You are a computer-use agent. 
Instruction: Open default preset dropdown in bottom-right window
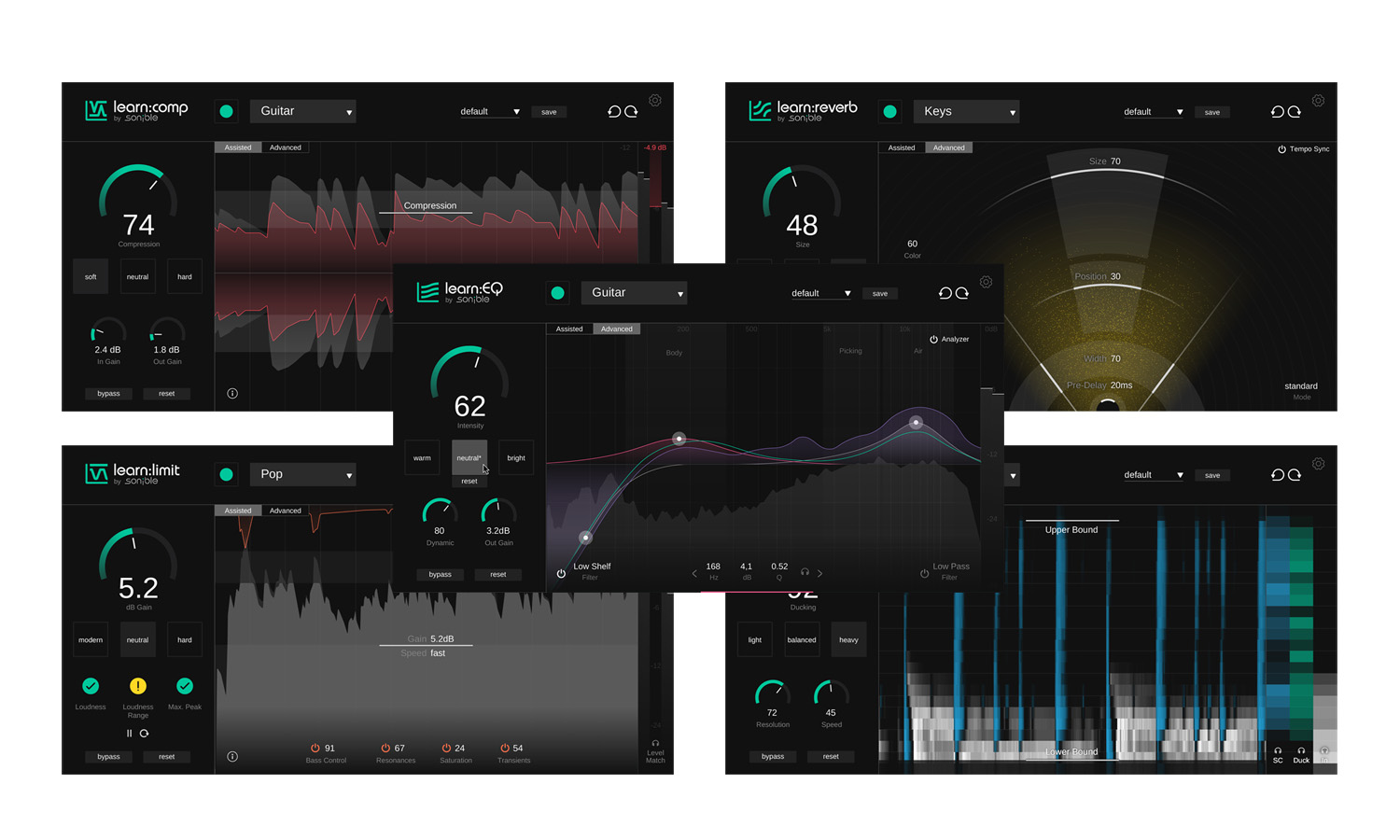click(1154, 475)
